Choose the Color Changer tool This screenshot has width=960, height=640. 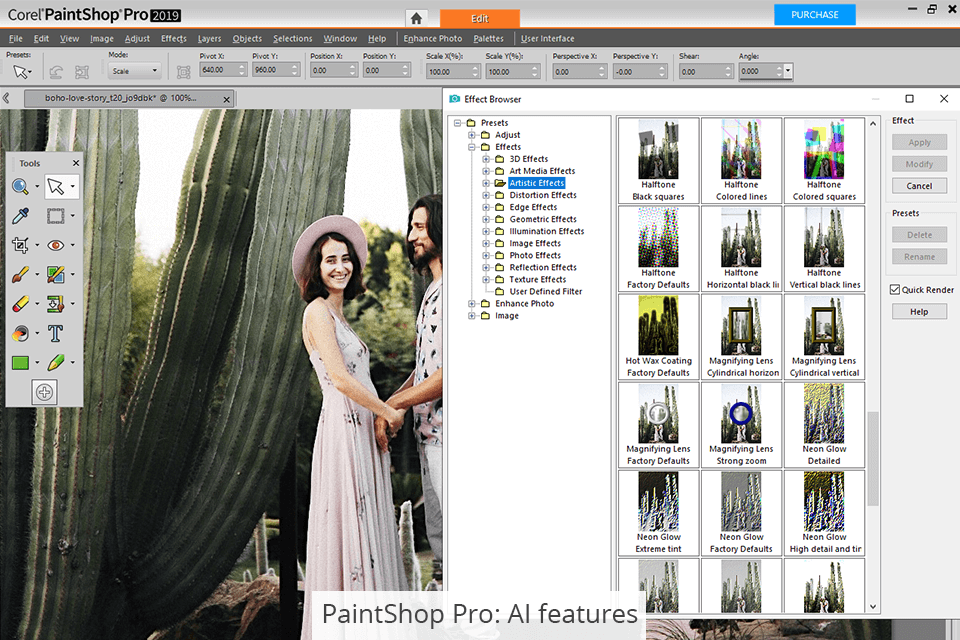[20, 333]
